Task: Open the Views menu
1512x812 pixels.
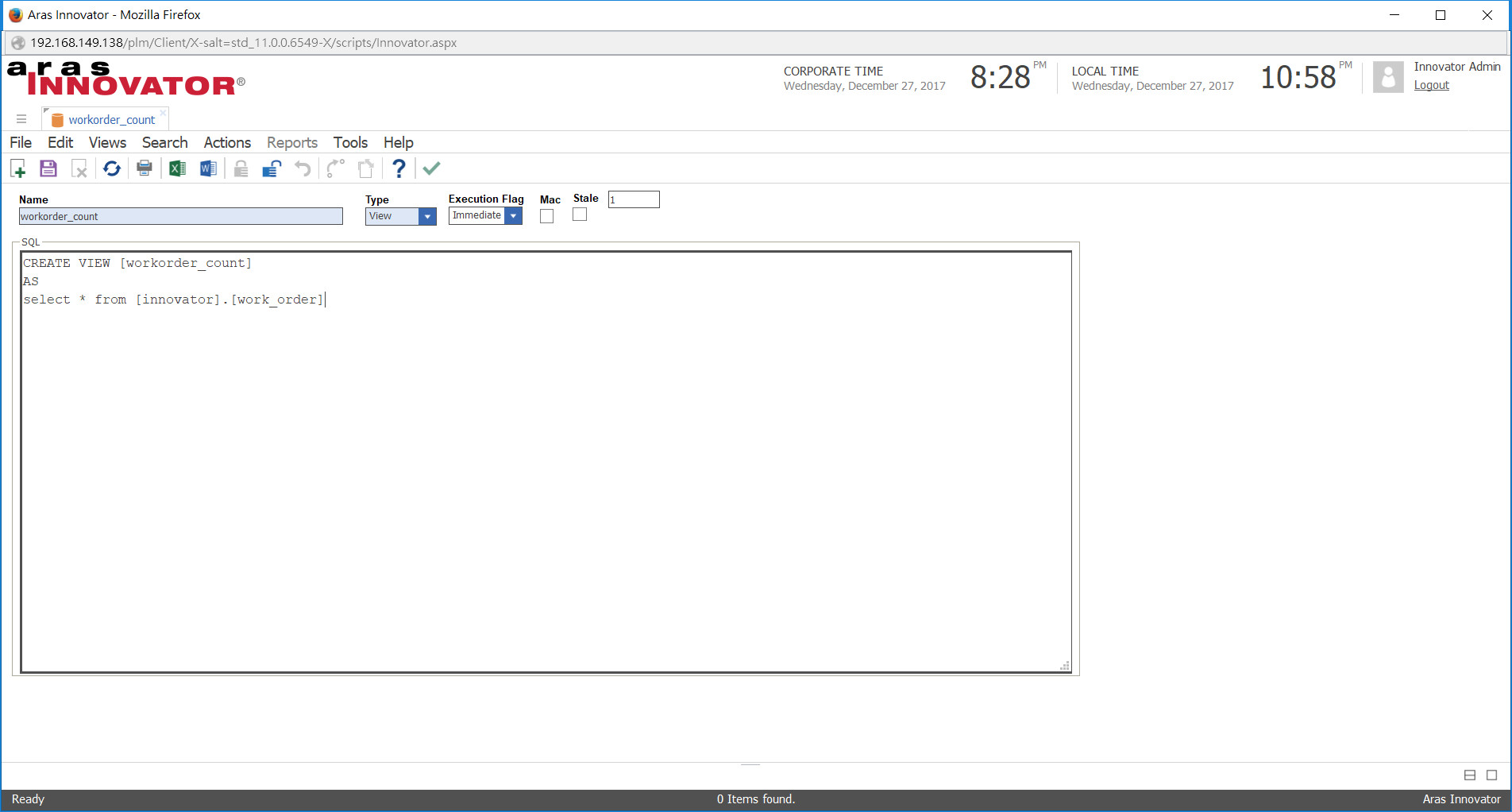Action: 107,142
